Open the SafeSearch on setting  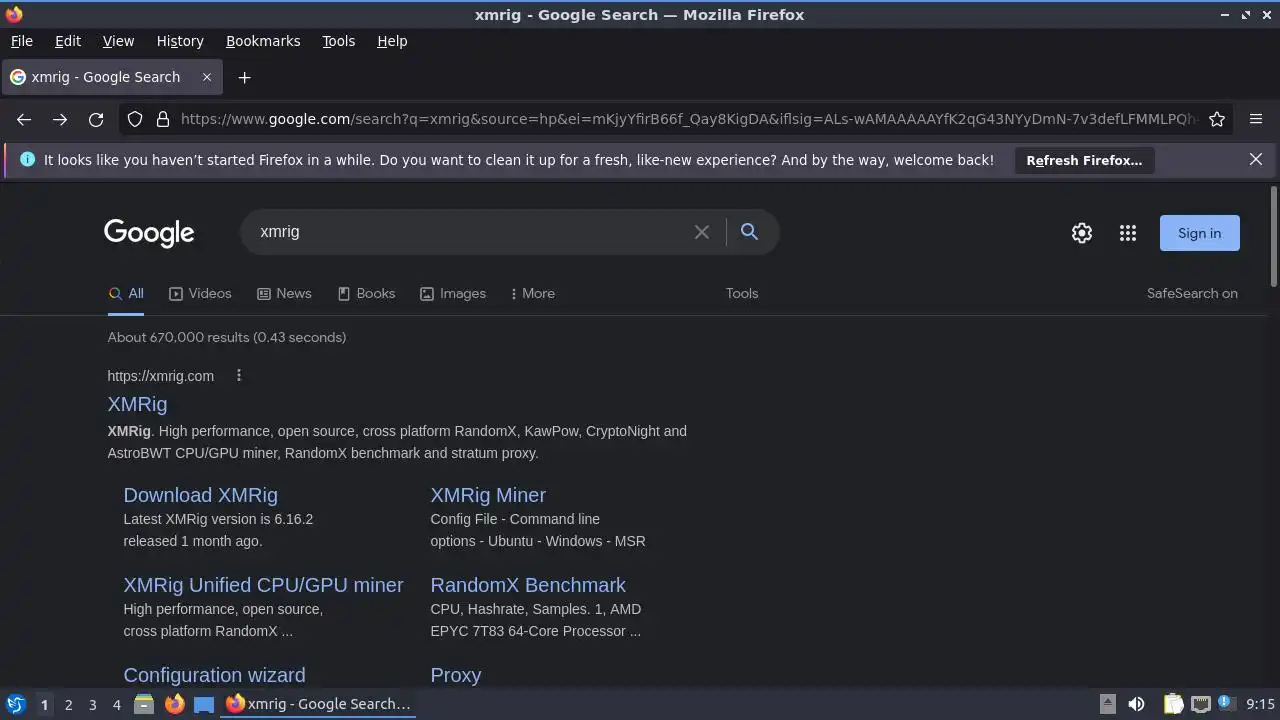pyautogui.click(x=1192, y=293)
